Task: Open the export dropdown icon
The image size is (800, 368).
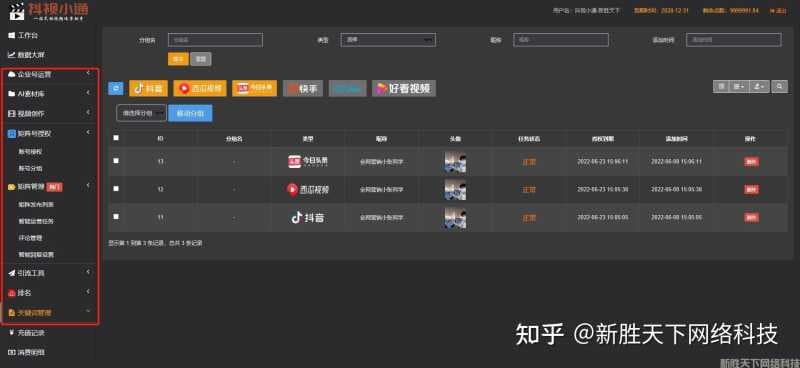Action: coord(758,87)
